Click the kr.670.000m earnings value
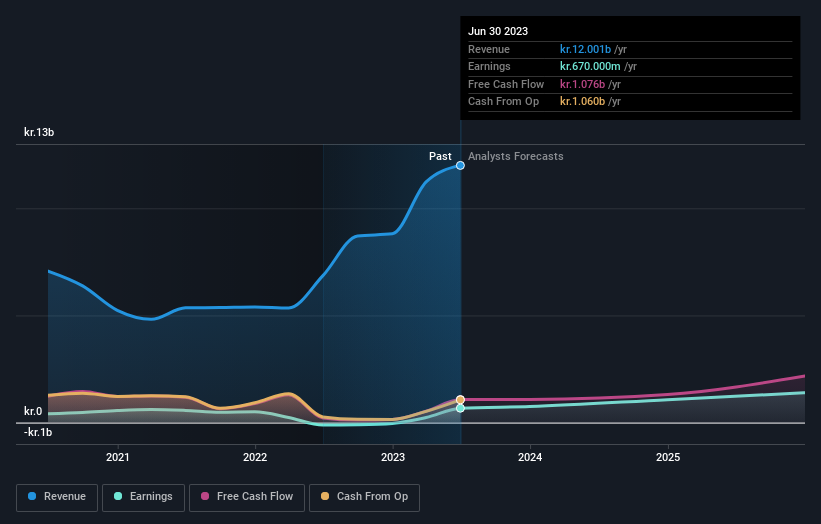Screen dimensions: 821x524 (590, 66)
